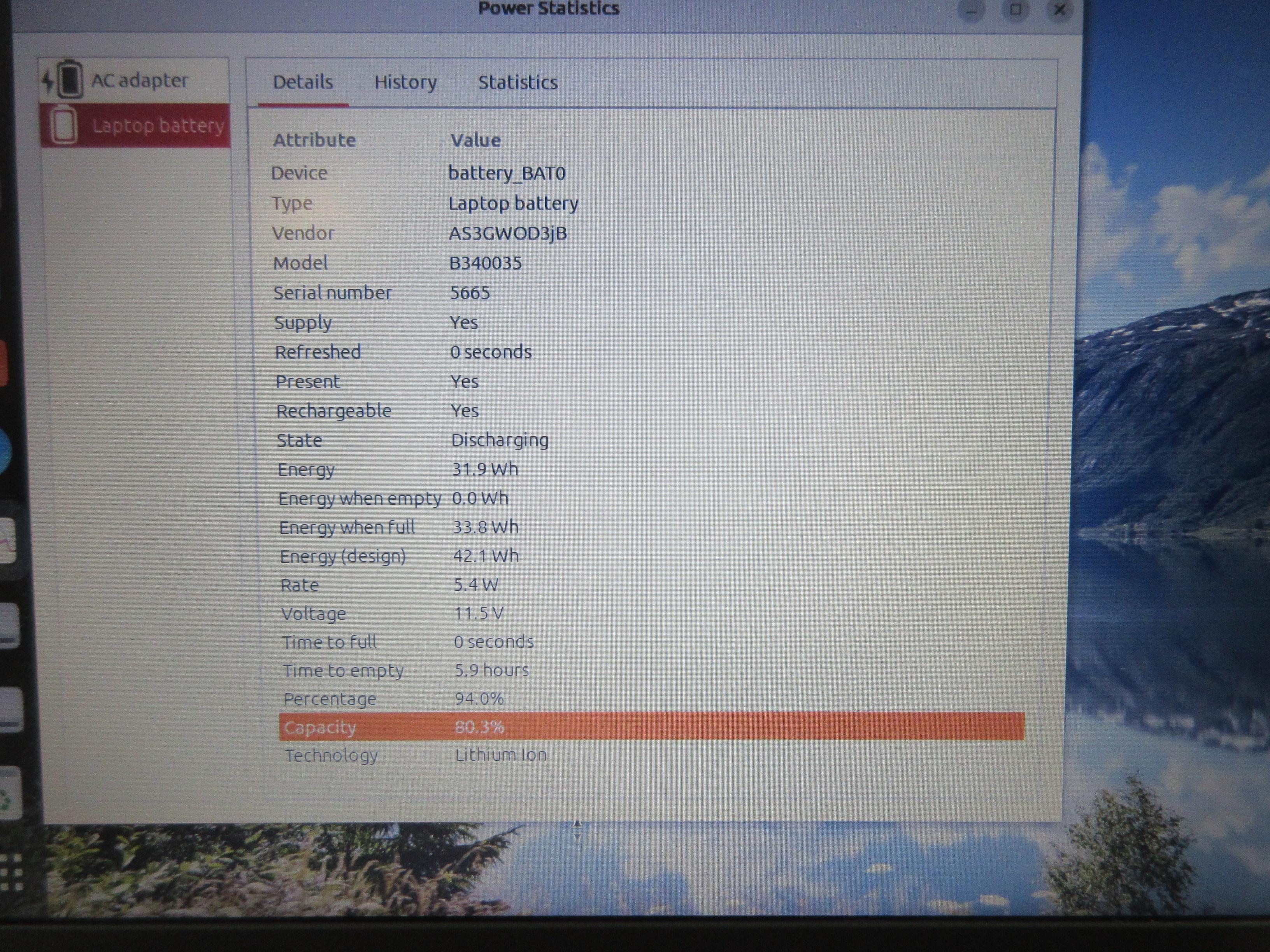Select the Energy value 31.9 Wh
Screen dimensions: 1270x952
tap(485, 469)
